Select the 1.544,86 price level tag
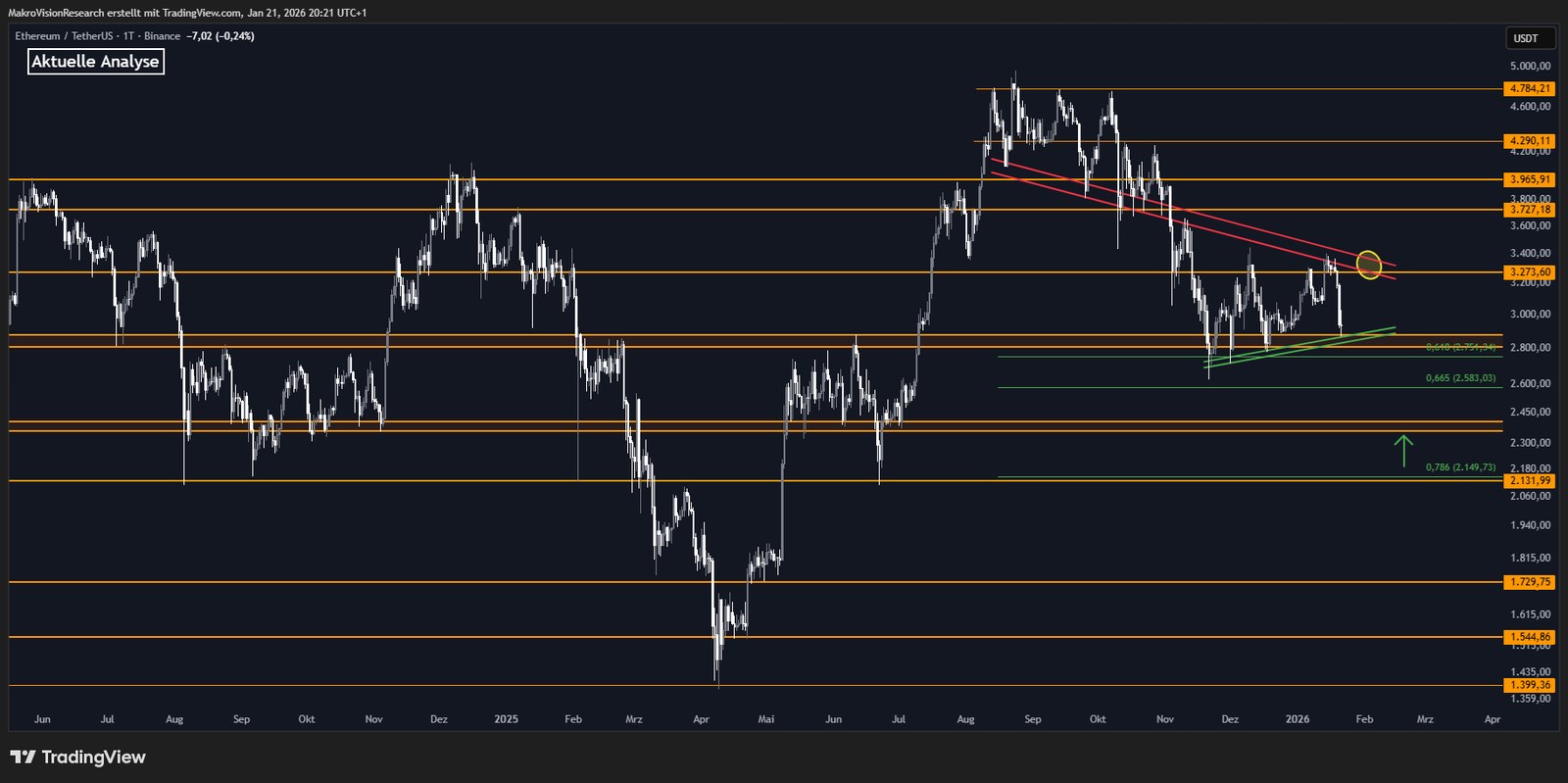 (1530, 637)
